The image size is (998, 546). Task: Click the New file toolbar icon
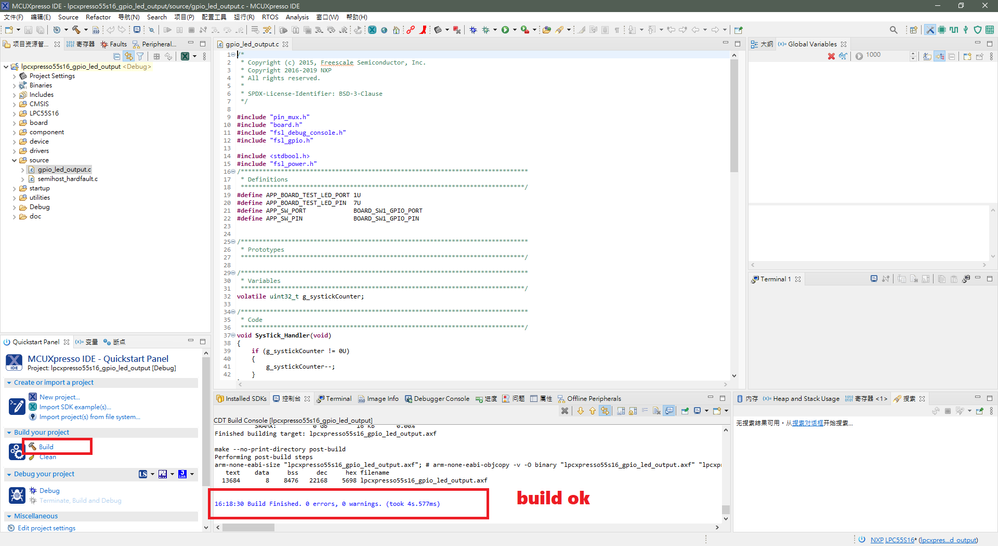click(9, 29)
